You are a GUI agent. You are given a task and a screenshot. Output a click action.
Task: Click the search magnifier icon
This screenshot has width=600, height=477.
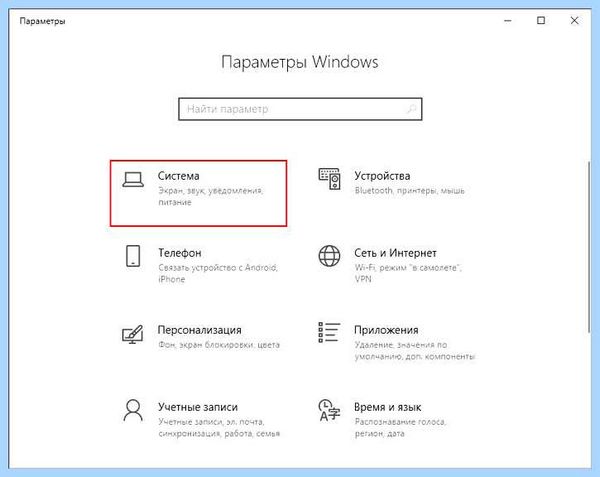click(x=411, y=109)
